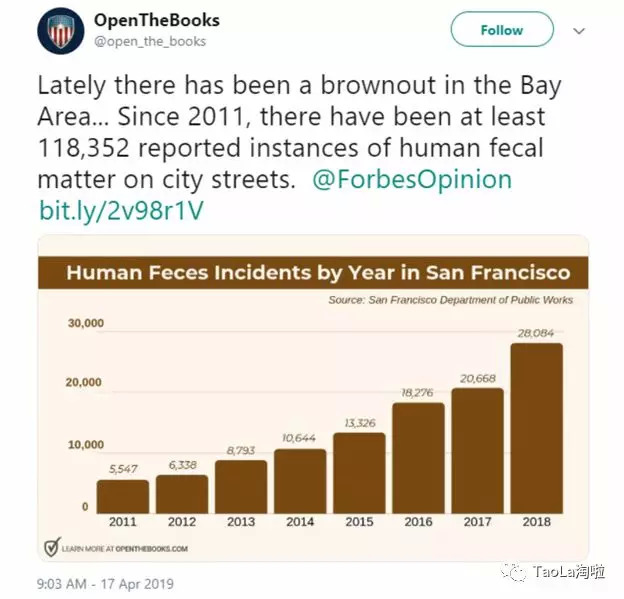Click the Follow button

[501, 30]
